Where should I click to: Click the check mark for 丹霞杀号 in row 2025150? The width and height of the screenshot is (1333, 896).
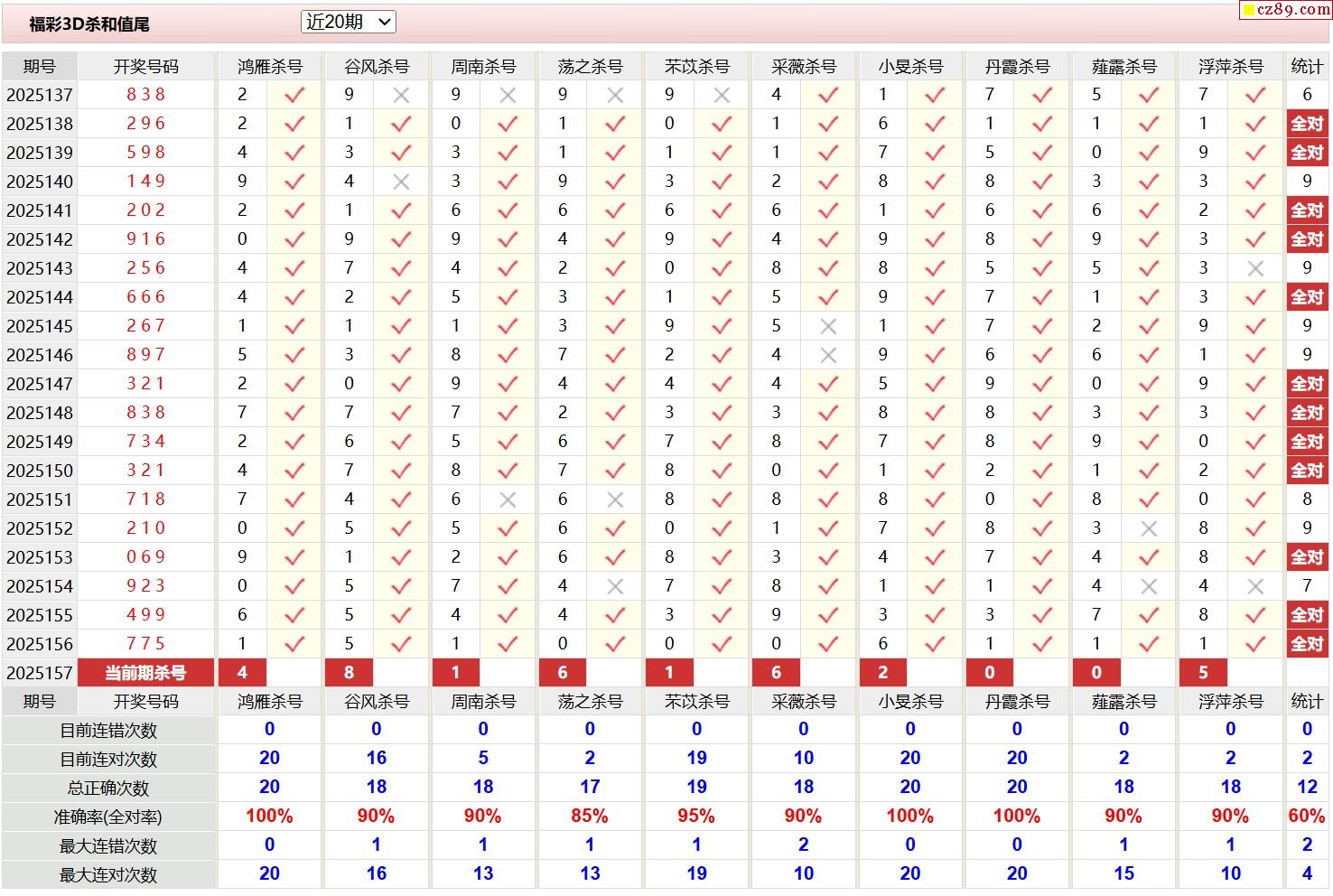coord(1042,470)
